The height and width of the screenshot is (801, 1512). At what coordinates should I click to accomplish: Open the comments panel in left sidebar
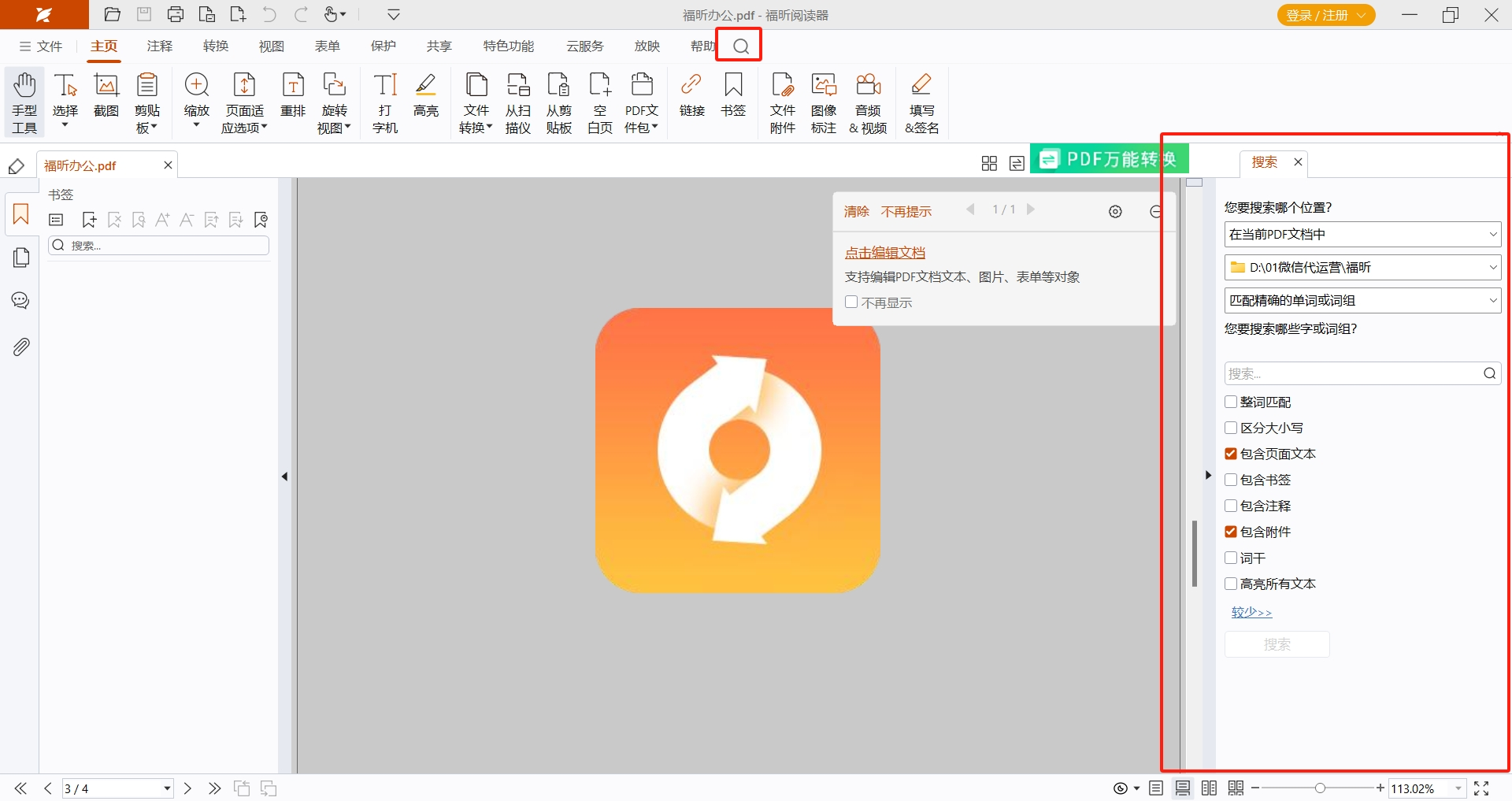pyautogui.click(x=21, y=301)
